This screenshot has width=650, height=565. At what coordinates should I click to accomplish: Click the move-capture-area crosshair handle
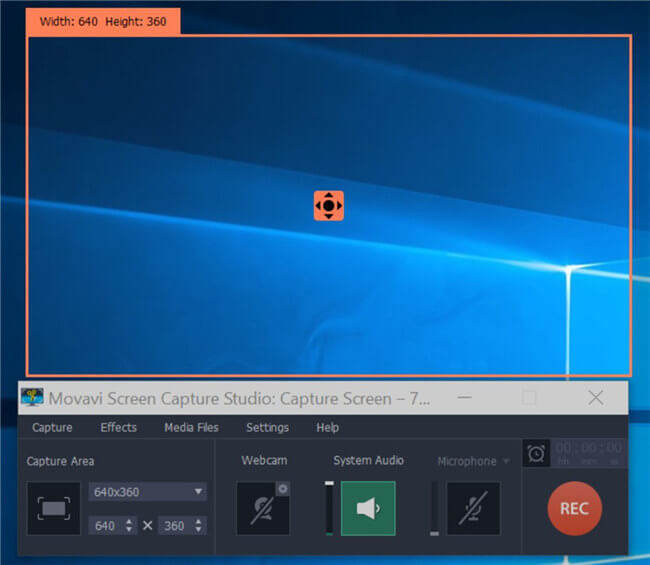[328, 206]
